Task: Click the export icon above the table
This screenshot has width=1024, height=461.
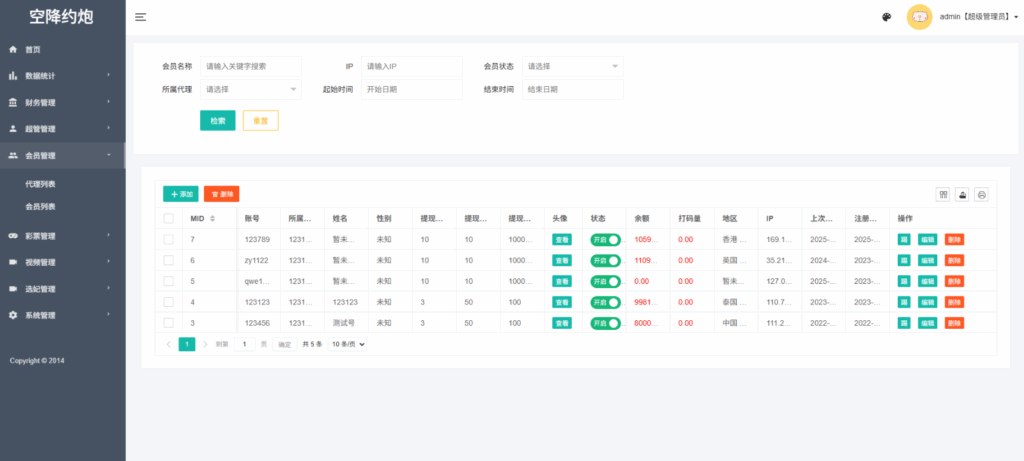Action: coord(961,194)
